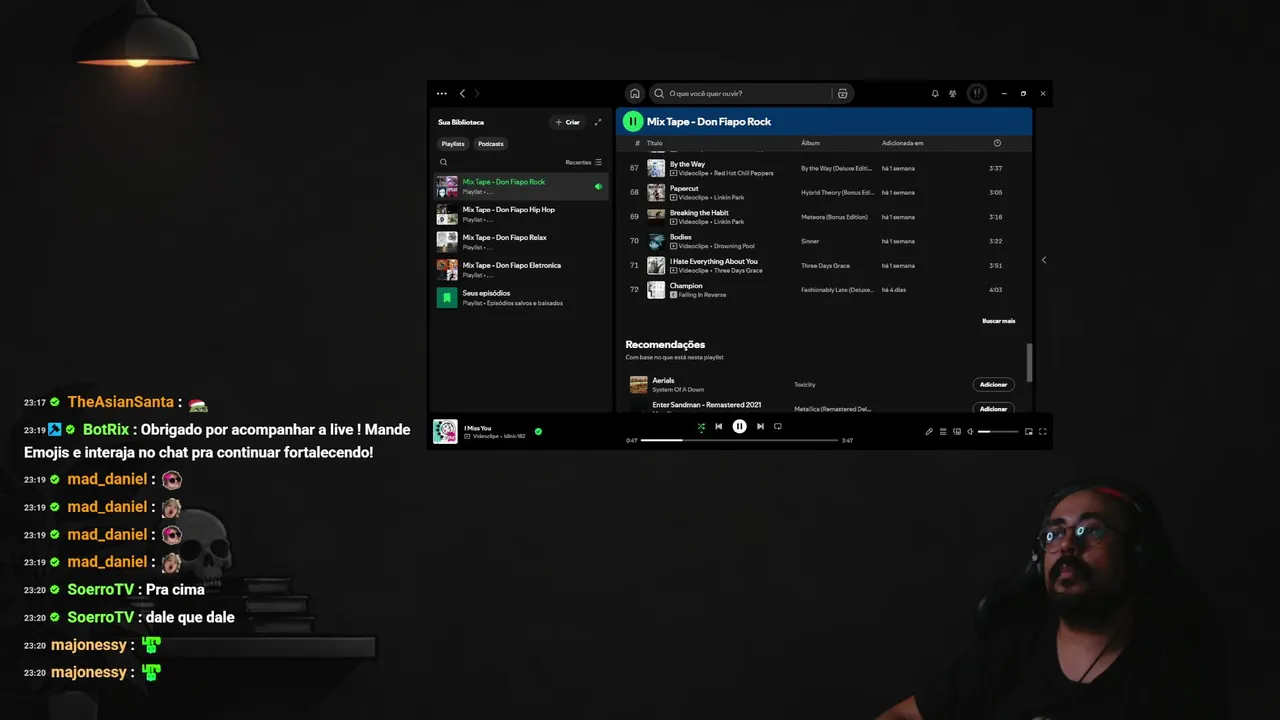Click the playlist vertical scrollbar
This screenshot has width=1280, height=720.
[x=1028, y=362]
